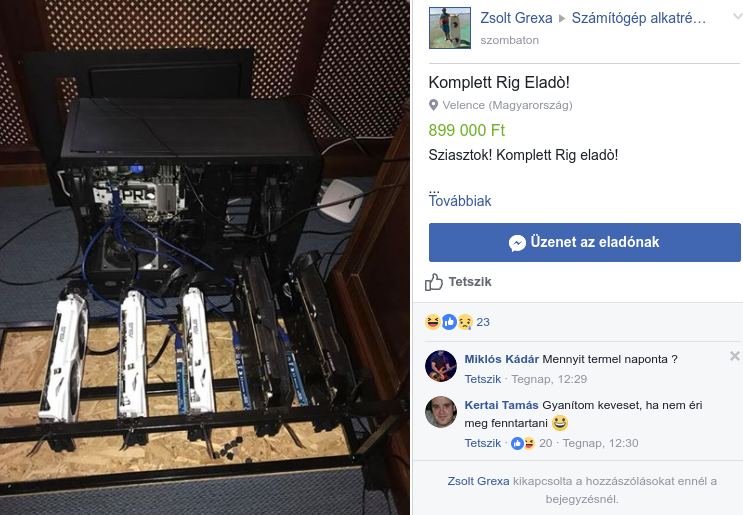Click Üzenet az eladónak button

pyautogui.click(x=584, y=242)
